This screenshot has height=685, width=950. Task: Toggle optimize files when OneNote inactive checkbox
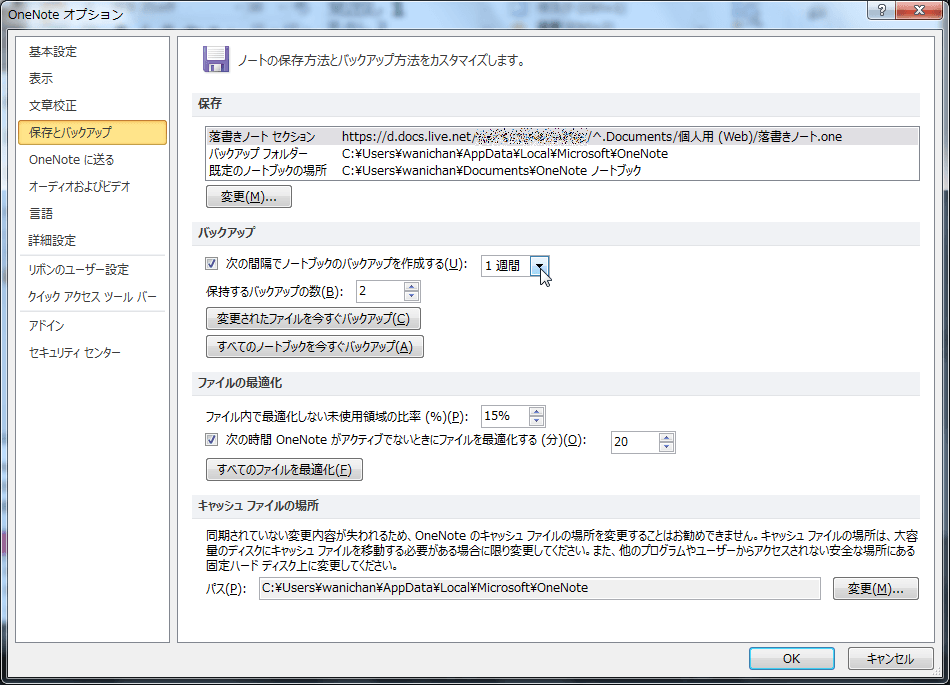[211, 440]
